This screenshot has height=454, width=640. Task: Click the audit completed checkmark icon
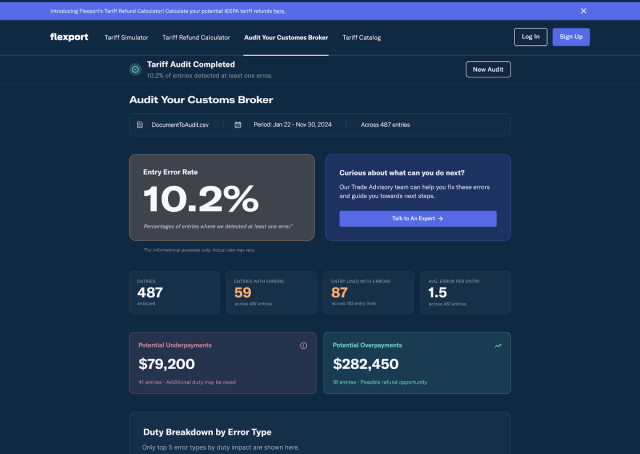(x=135, y=69)
